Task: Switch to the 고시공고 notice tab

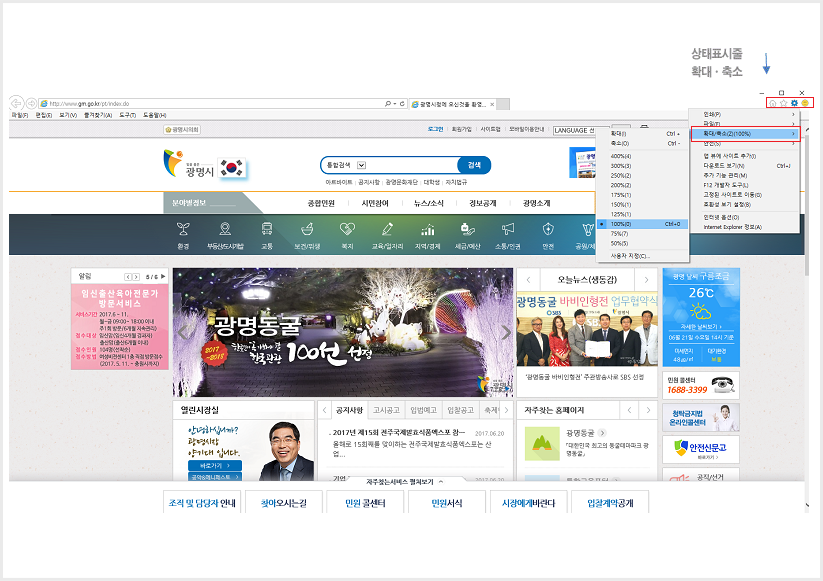Action: click(x=385, y=410)
